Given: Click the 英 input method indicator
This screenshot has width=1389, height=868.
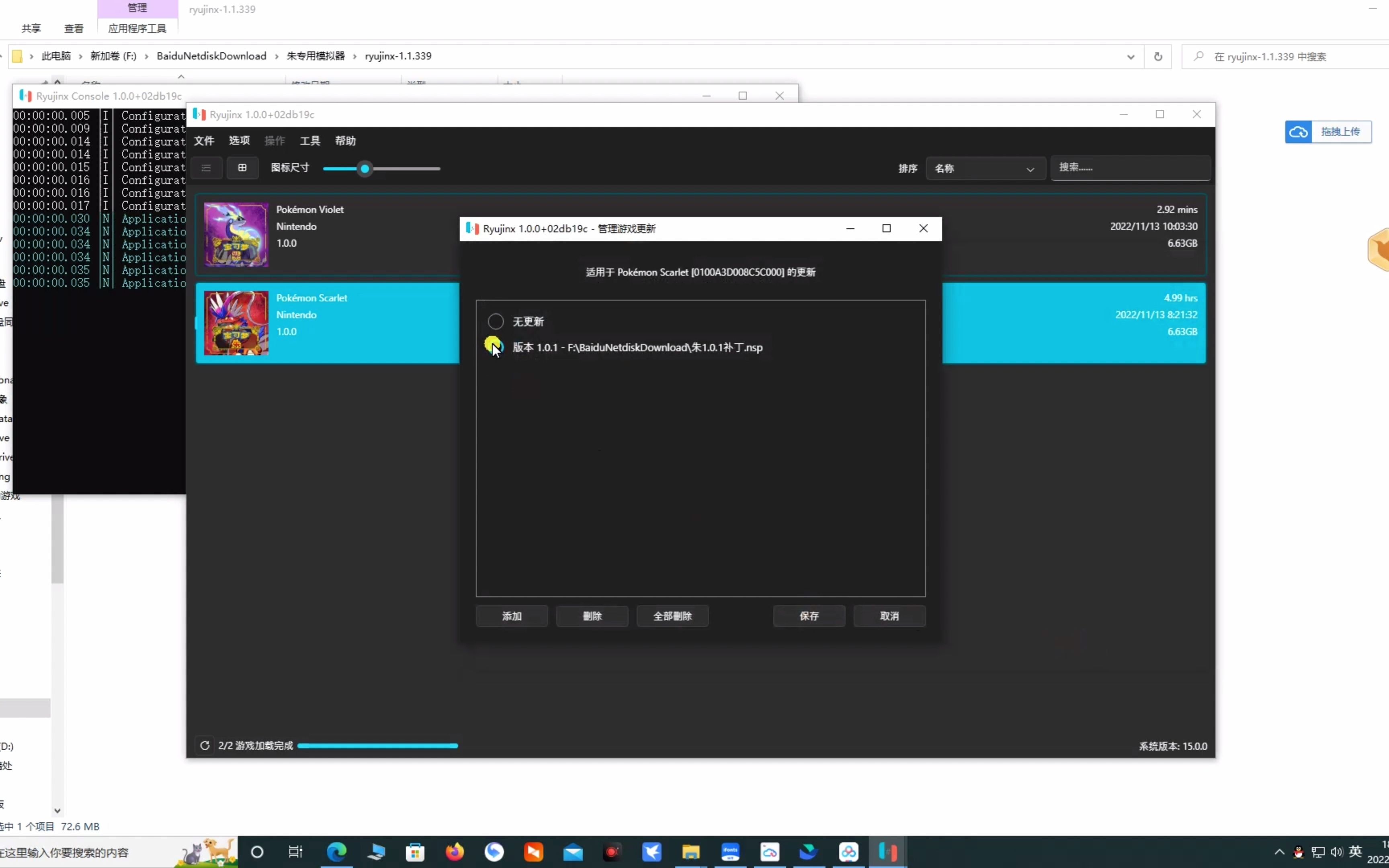Looking at the screenshot, I should (1356, 852).
